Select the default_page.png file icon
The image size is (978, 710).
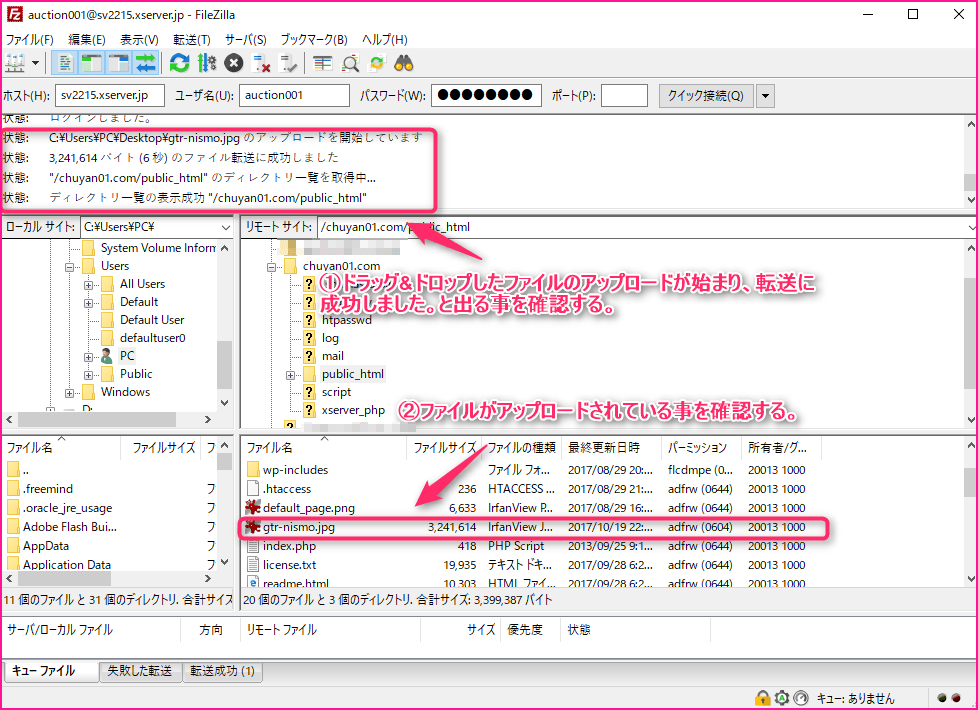[253, 508]
